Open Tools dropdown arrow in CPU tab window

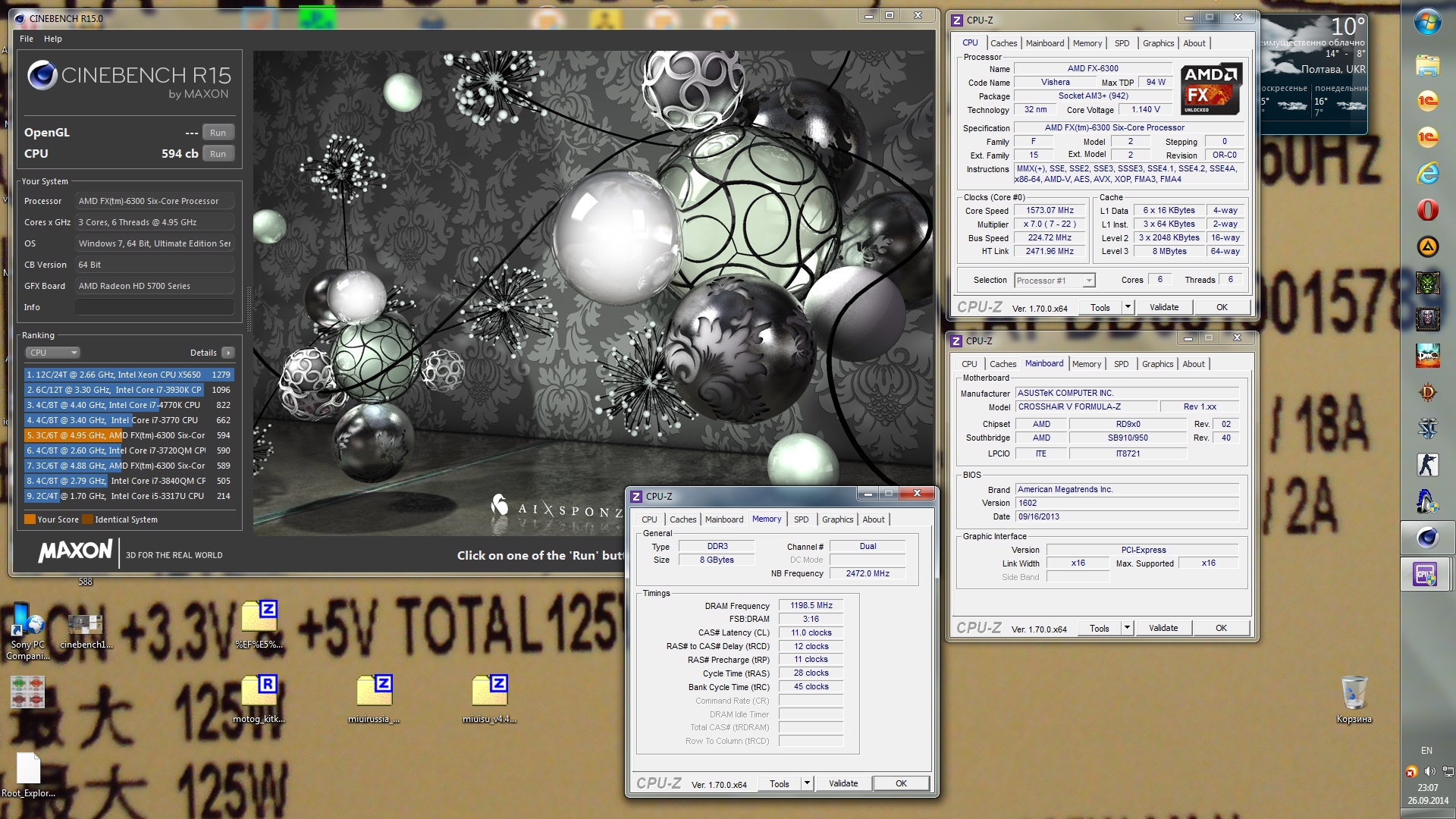1128,307
